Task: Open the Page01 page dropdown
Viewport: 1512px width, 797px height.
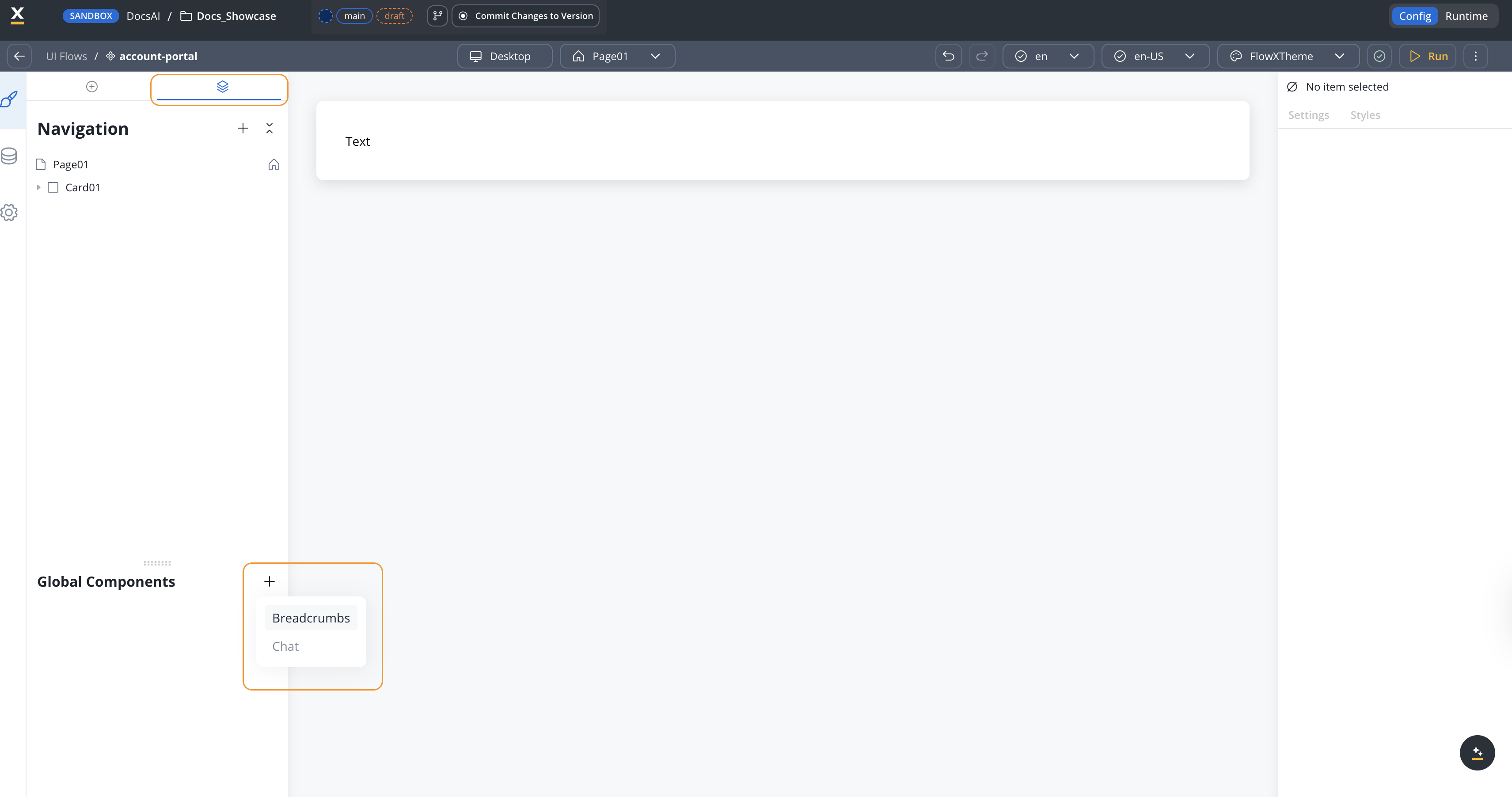Action: (x=617, y=57)
